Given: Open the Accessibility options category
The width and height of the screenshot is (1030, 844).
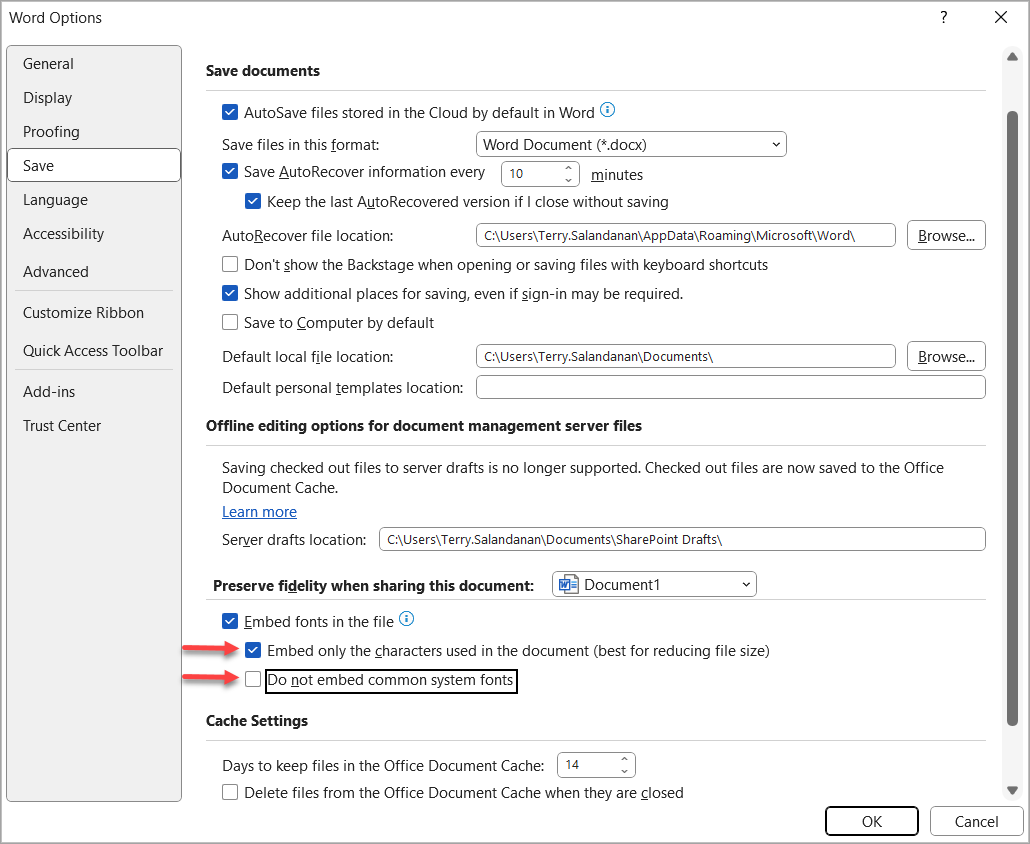Looking at the screenshot, I should [x=94, y=234].
